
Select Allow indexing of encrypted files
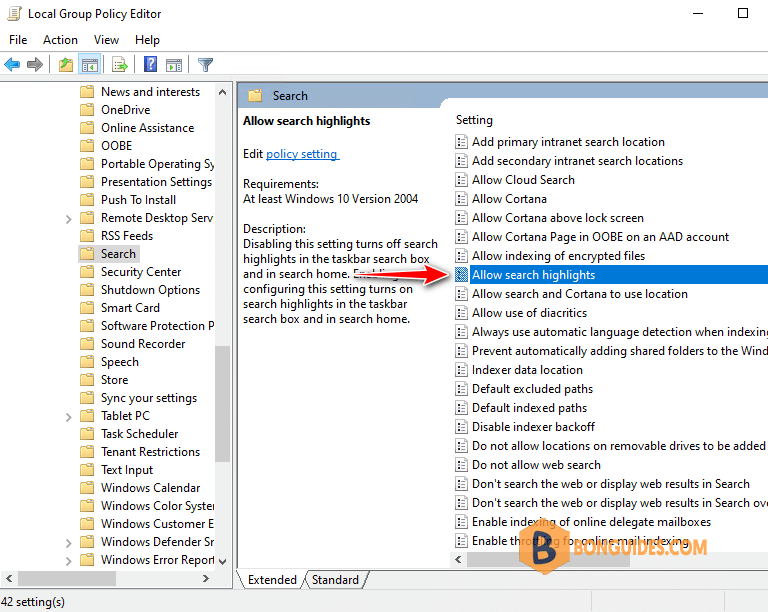point(558,256)
